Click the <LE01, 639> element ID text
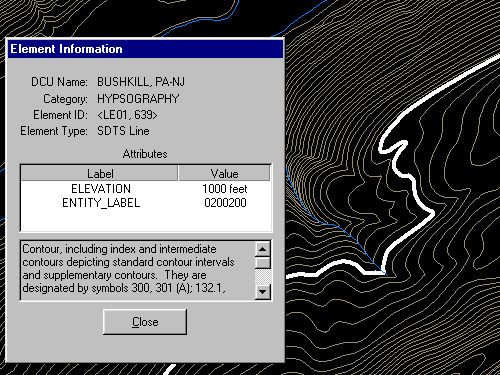 (127, 115)
